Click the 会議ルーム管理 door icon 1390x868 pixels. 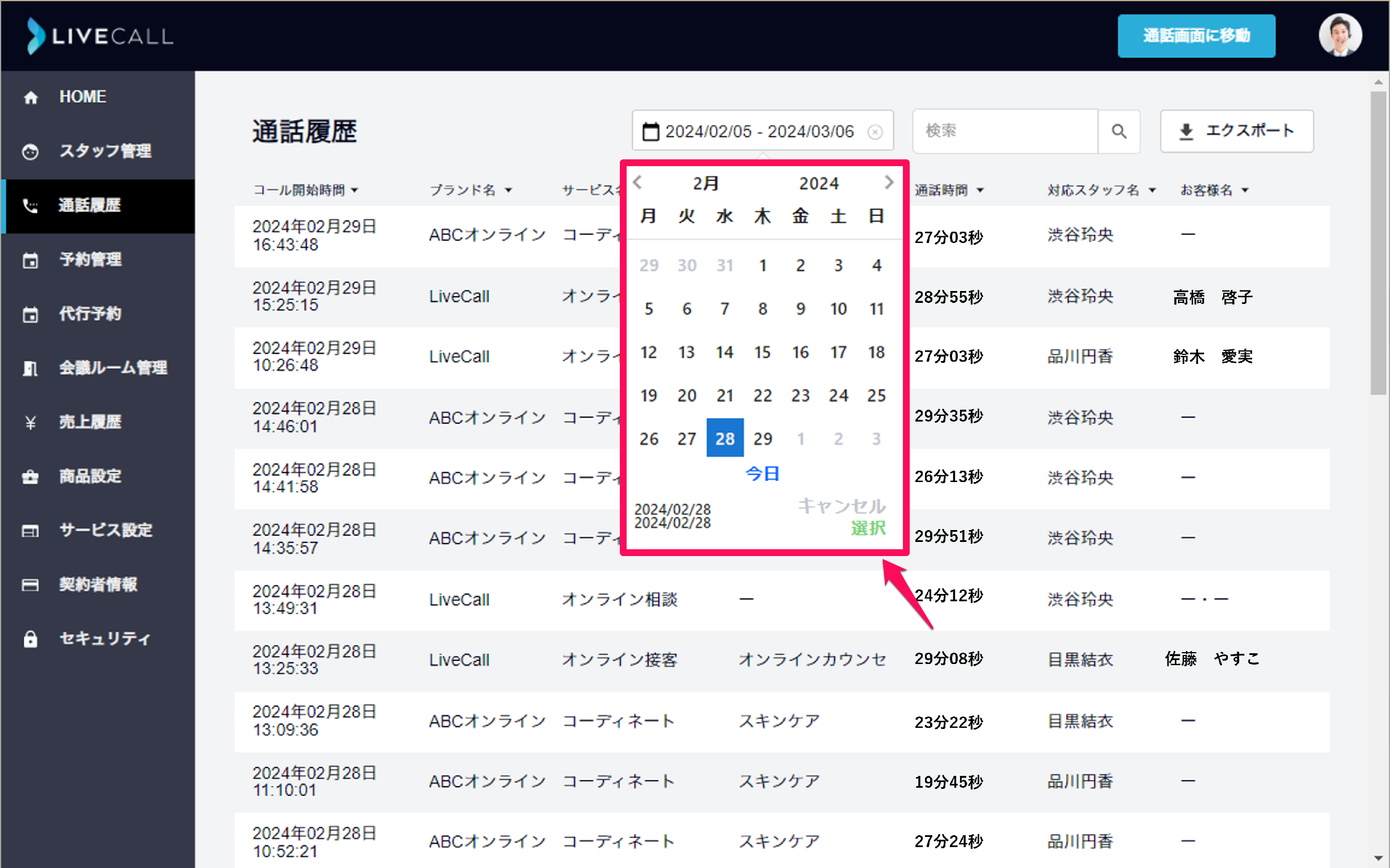tap(31, 368)
